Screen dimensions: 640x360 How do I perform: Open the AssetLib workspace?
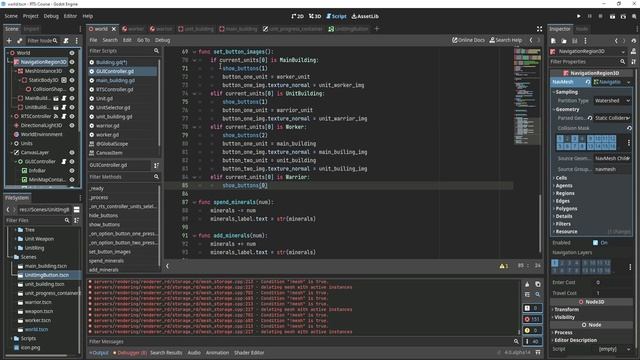pyautogui.click(x=365, y=16)
